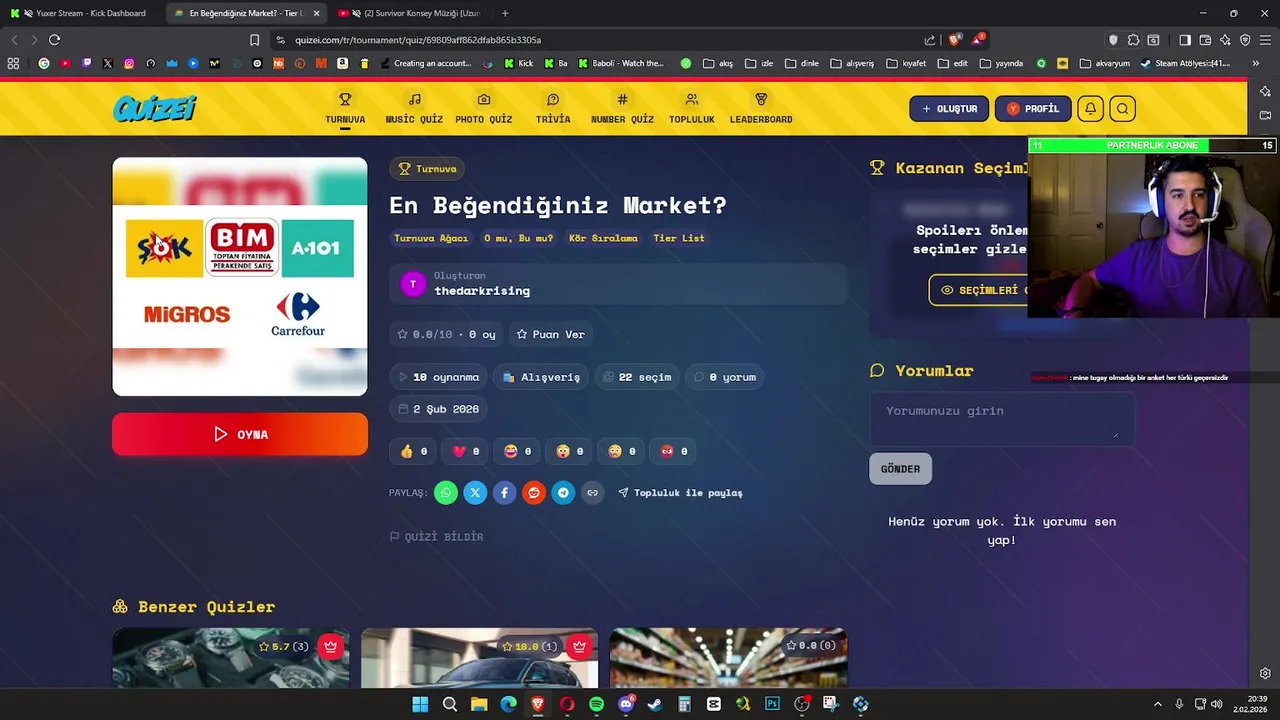This screenshot has width=1280, height=720.
Task: Select O mu, Bu mu? mode
Action: tap(518, 238)
